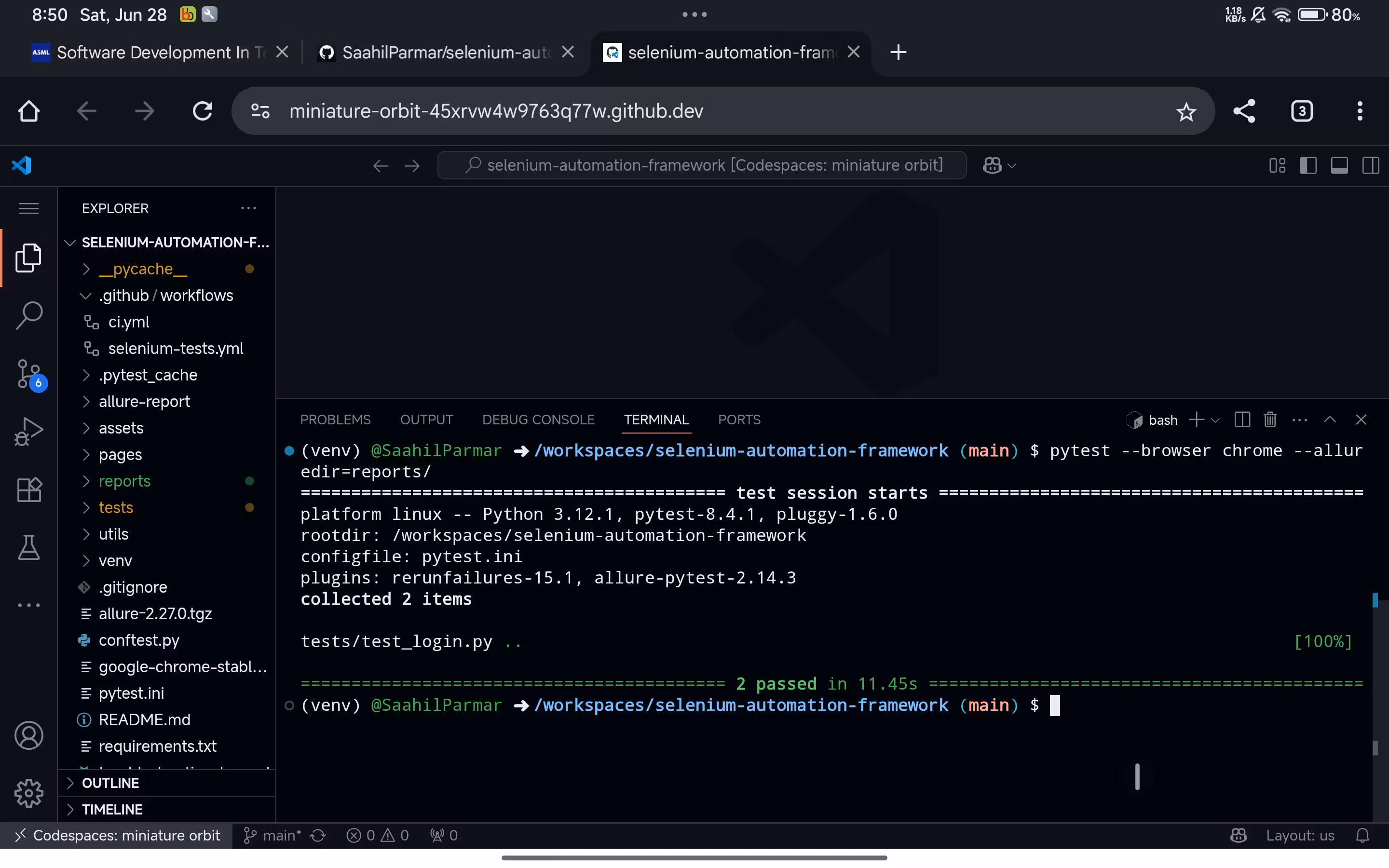Toggle the bottom panel visibility
The height and width of the screenshot is (868, 1389).
tap(1339, 165)
